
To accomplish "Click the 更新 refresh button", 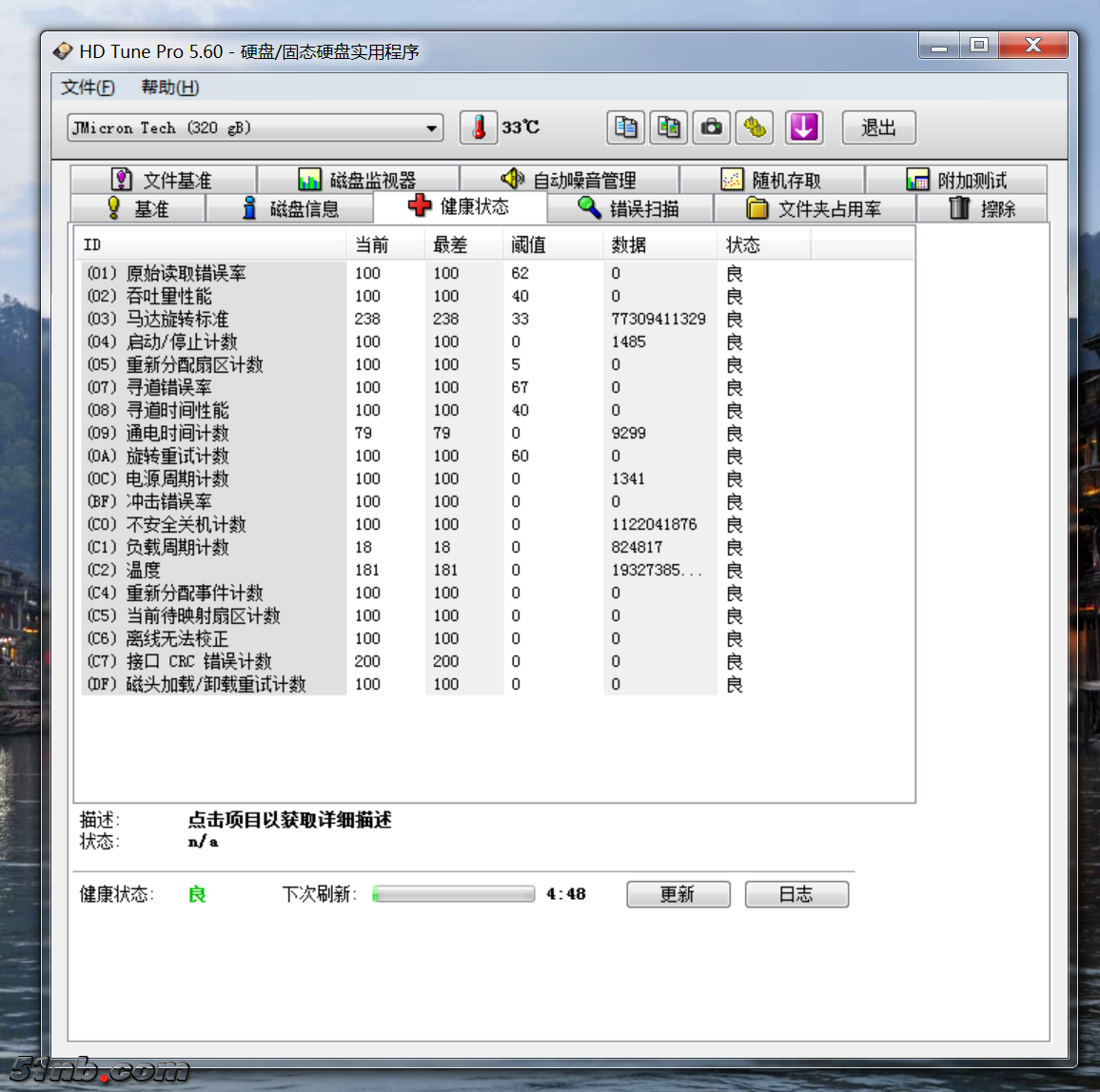I will click(678, 894).
